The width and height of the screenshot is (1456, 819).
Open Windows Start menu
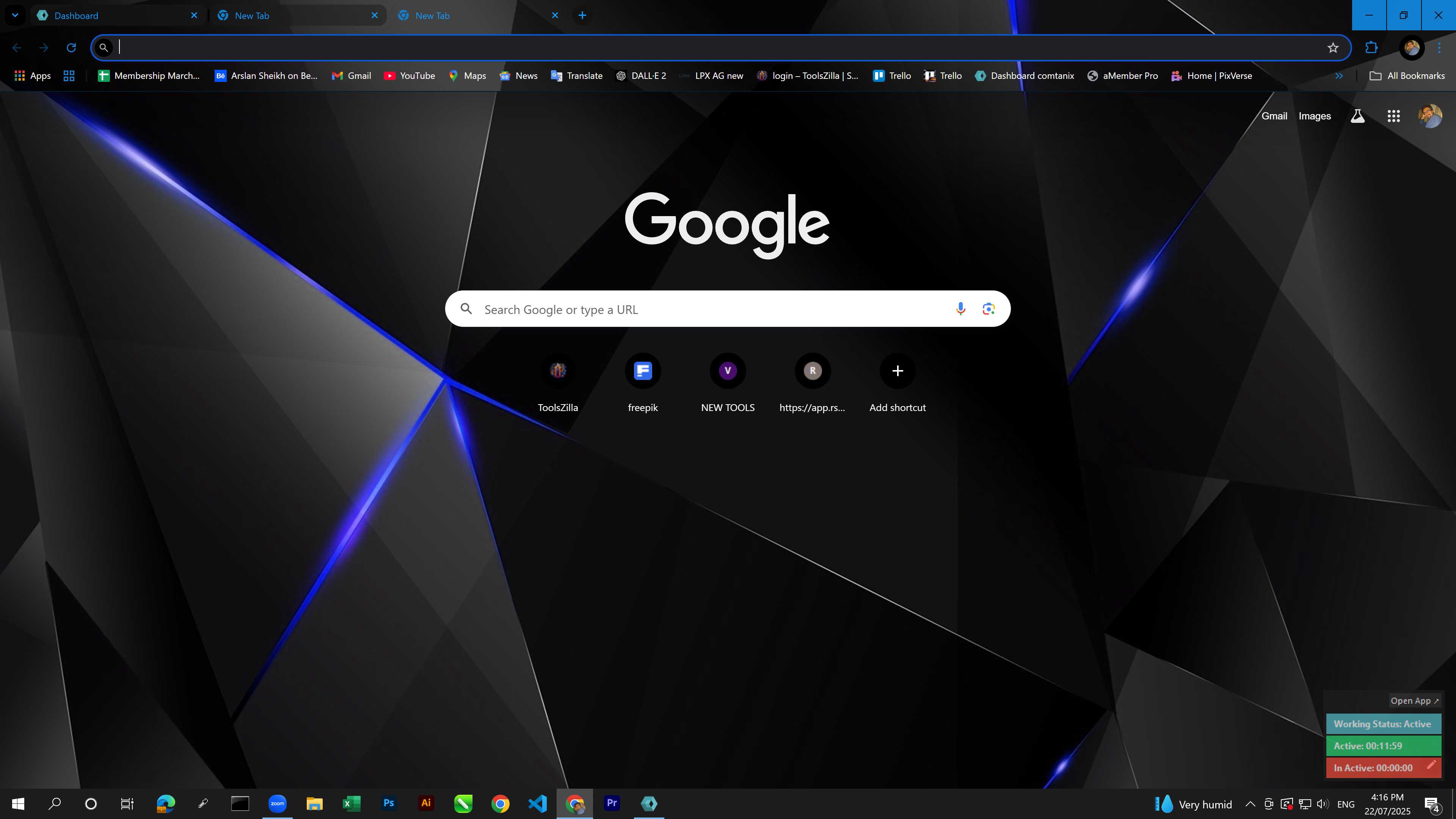[18, 803]
